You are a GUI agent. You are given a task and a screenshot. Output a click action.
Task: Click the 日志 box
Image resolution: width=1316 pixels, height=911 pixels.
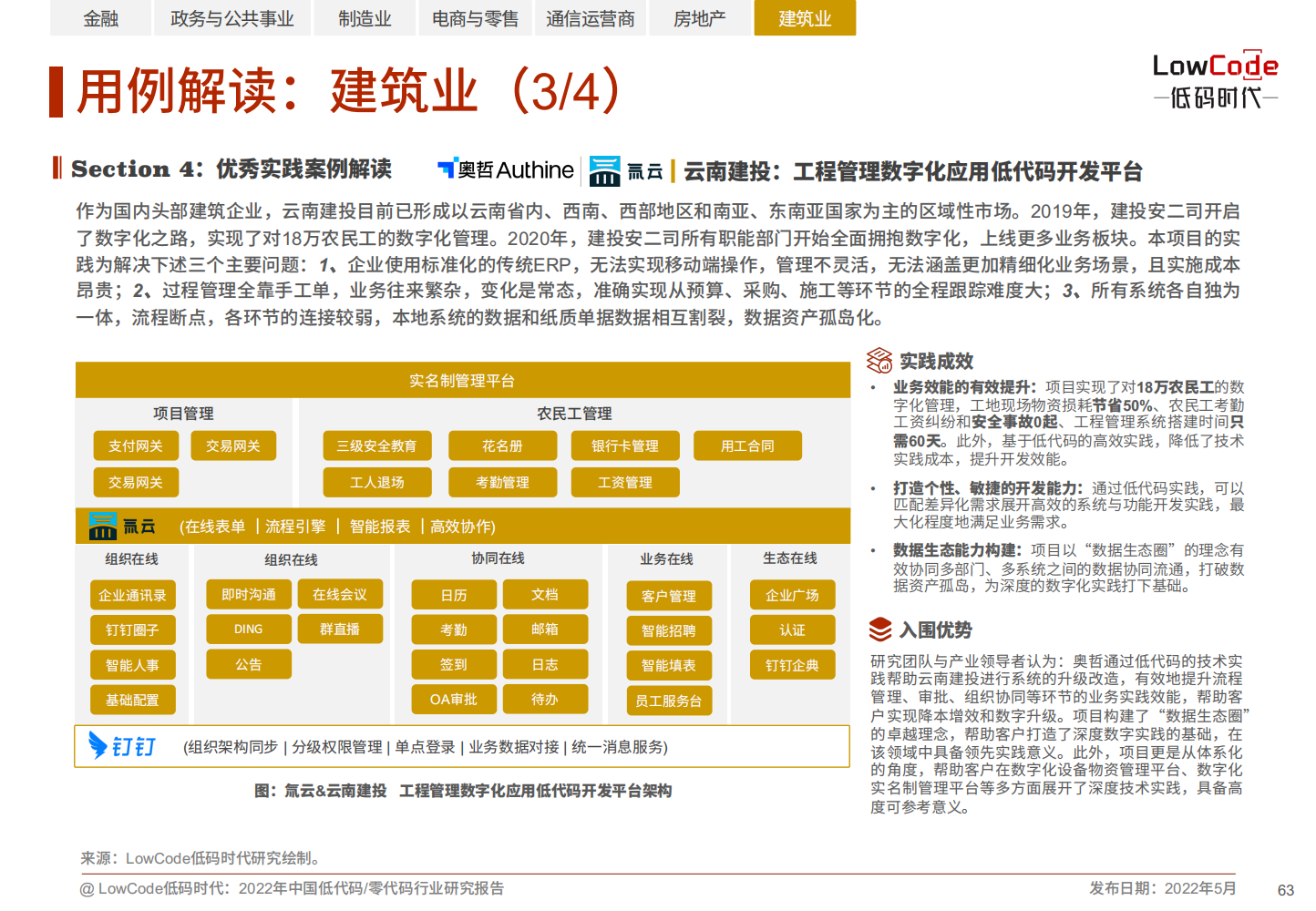click(545, 664)
